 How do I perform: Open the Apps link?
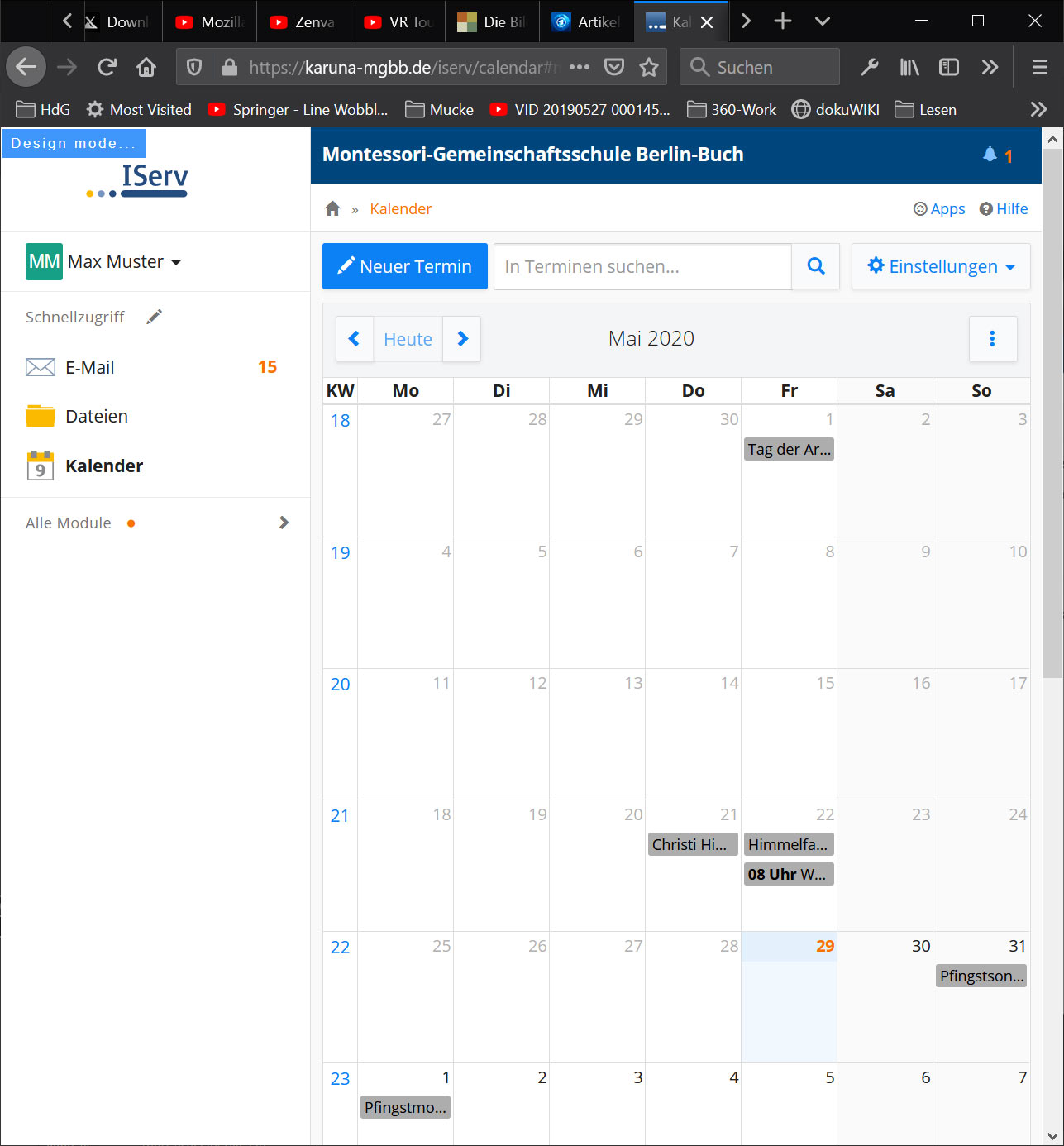click(x=939, y=209)
